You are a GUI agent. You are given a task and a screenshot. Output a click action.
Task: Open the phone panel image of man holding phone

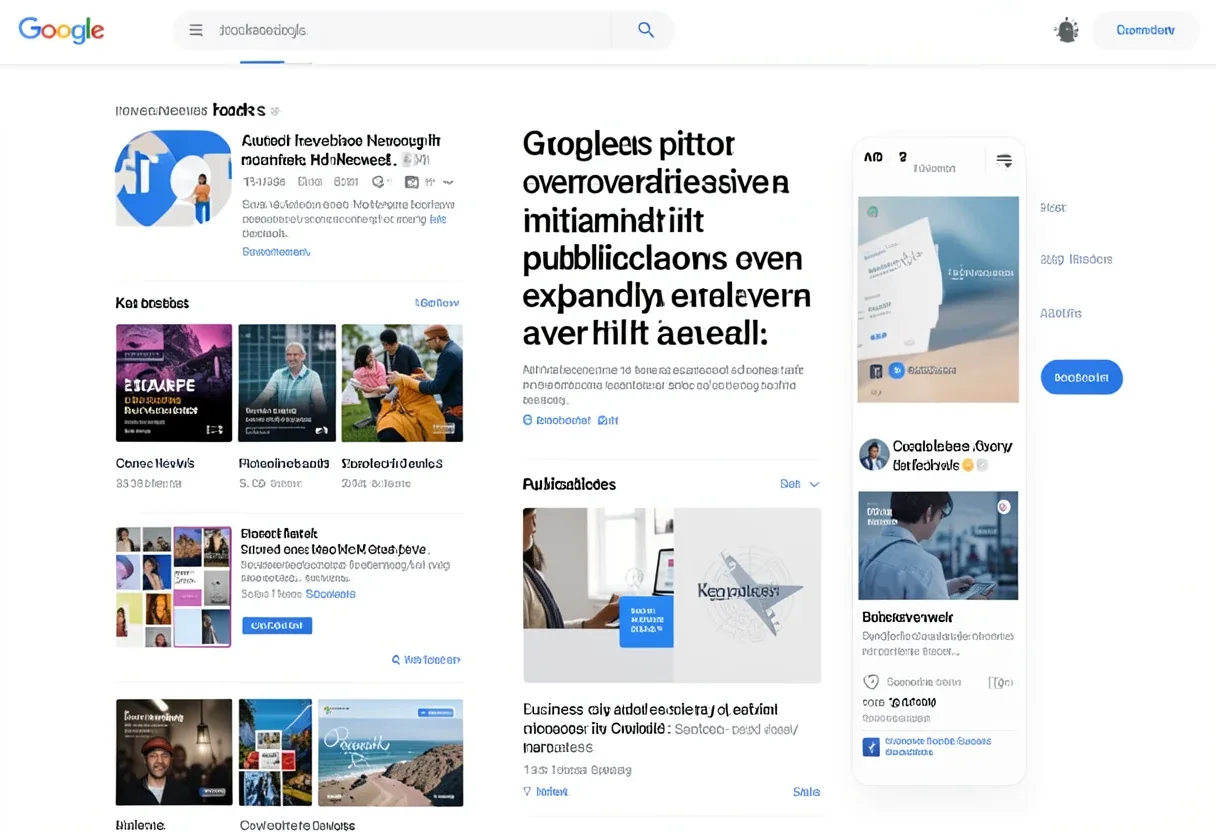(938, 545)
